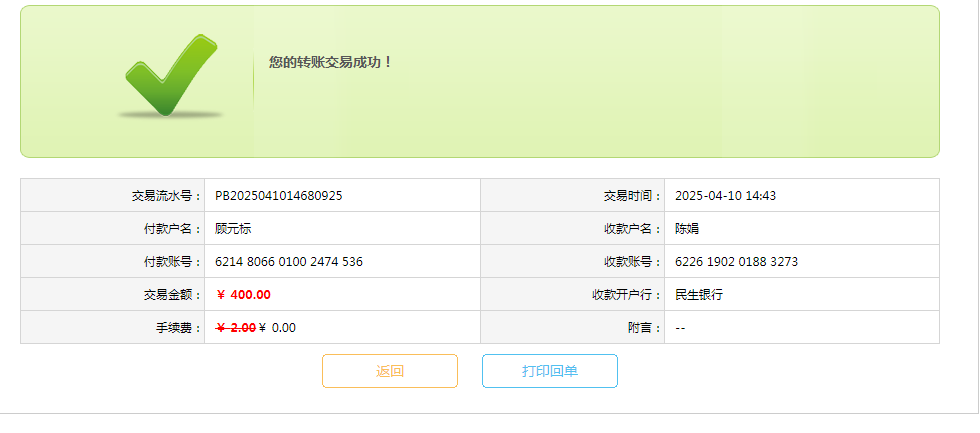Click the 收款开户行 label
The width and height of the screenshot is (980, 433).
[x=621, y=295]
